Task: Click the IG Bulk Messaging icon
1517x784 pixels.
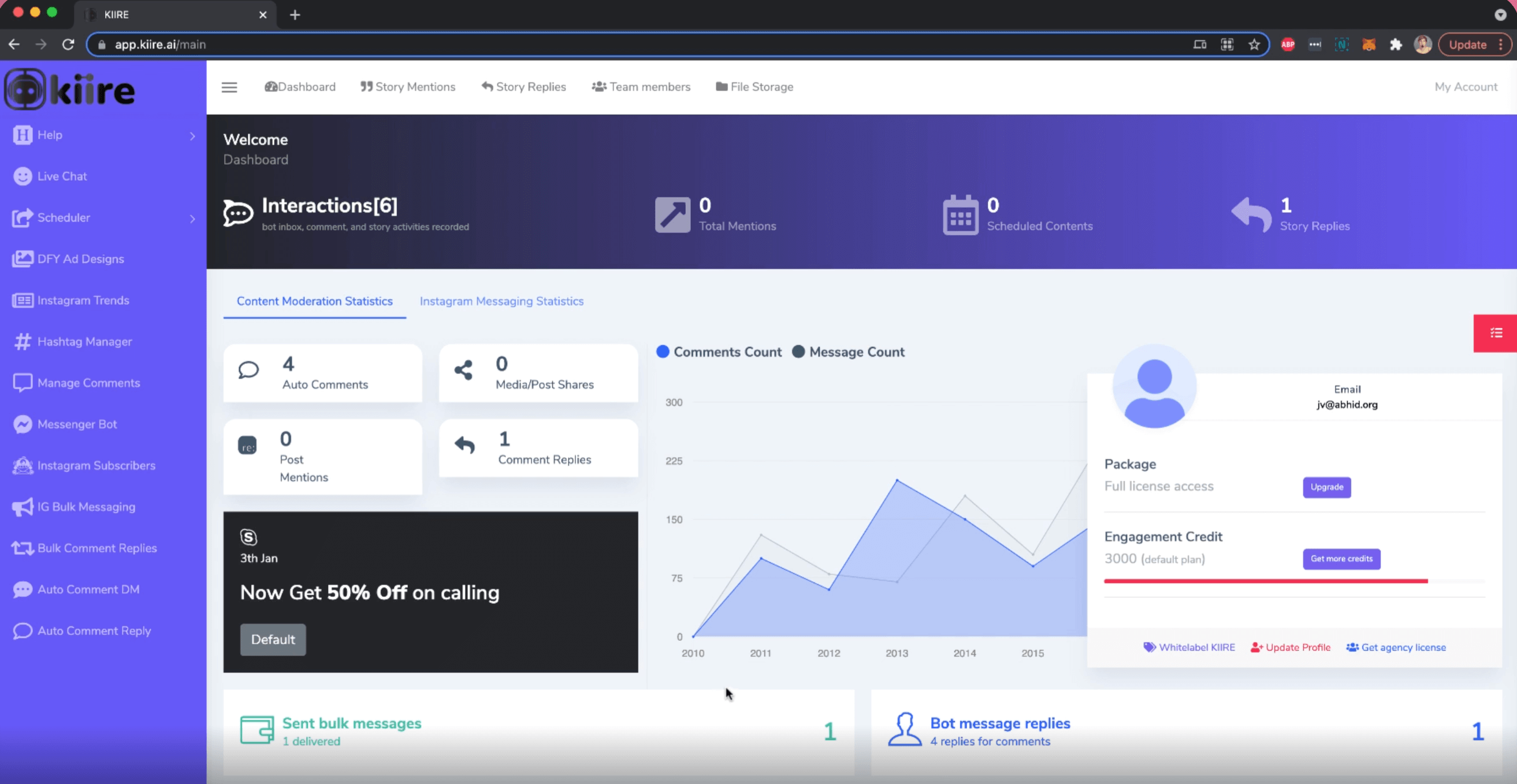Action: [x=21, y=507]
